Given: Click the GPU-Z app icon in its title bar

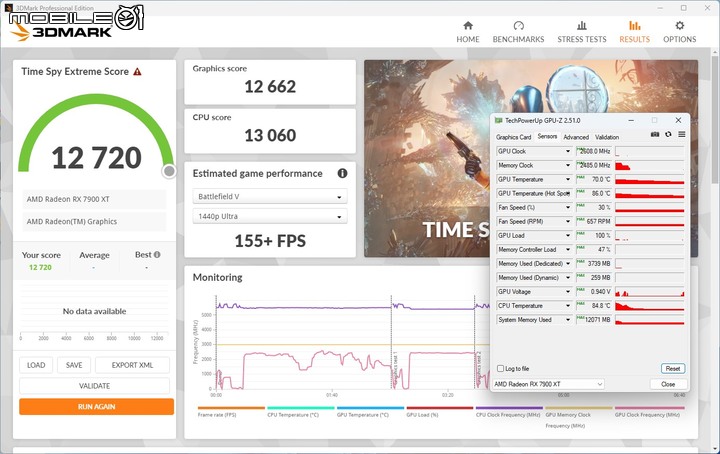Looking at the screenshot, I should click(498, 120).
